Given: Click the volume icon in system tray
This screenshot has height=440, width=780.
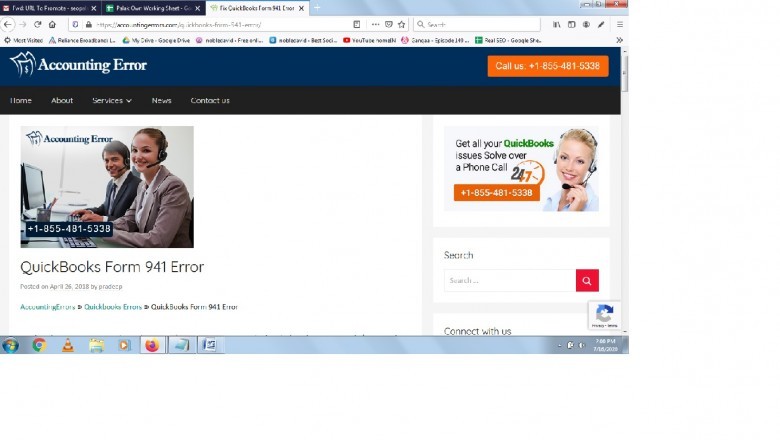Looking at the screenshot, I should [x=581, y=345].
